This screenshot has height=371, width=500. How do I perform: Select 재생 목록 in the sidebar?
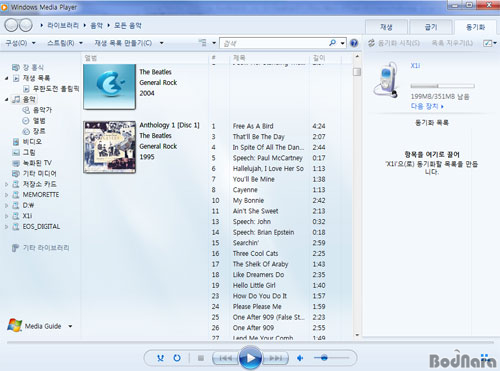[x=36, y=78]
